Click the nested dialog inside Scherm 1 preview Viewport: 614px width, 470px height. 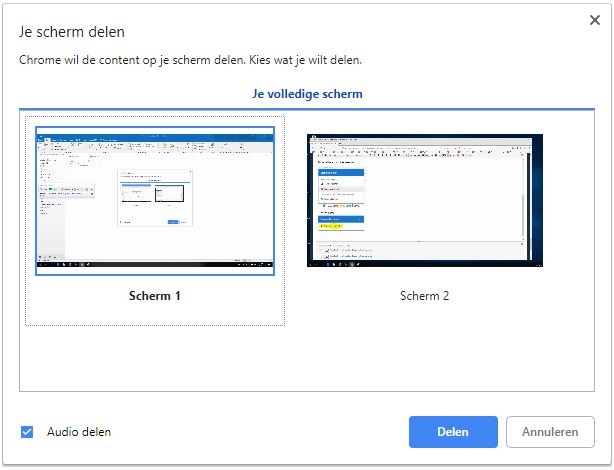pyautogui.click(x=155, y=197)
